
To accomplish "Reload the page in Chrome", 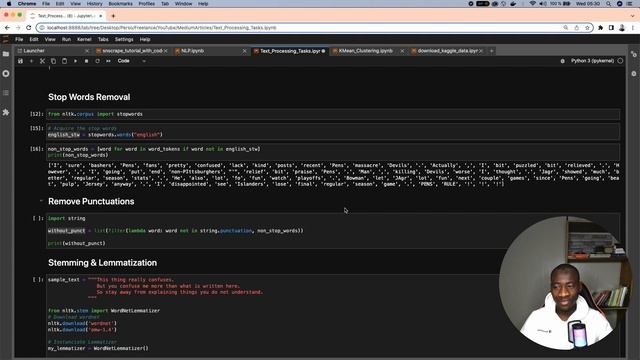I will click(29, 28).
